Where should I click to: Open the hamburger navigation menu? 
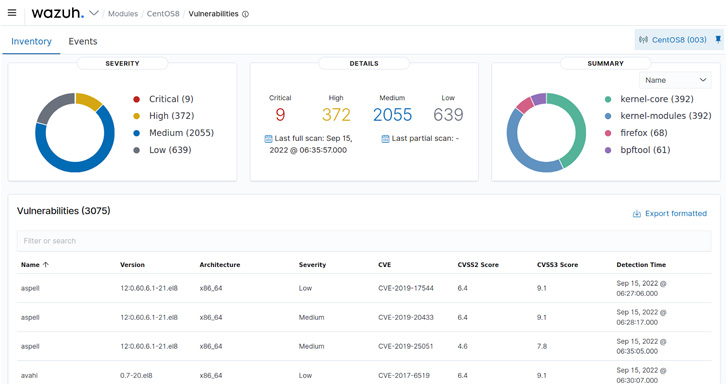(x=12, y=13)
